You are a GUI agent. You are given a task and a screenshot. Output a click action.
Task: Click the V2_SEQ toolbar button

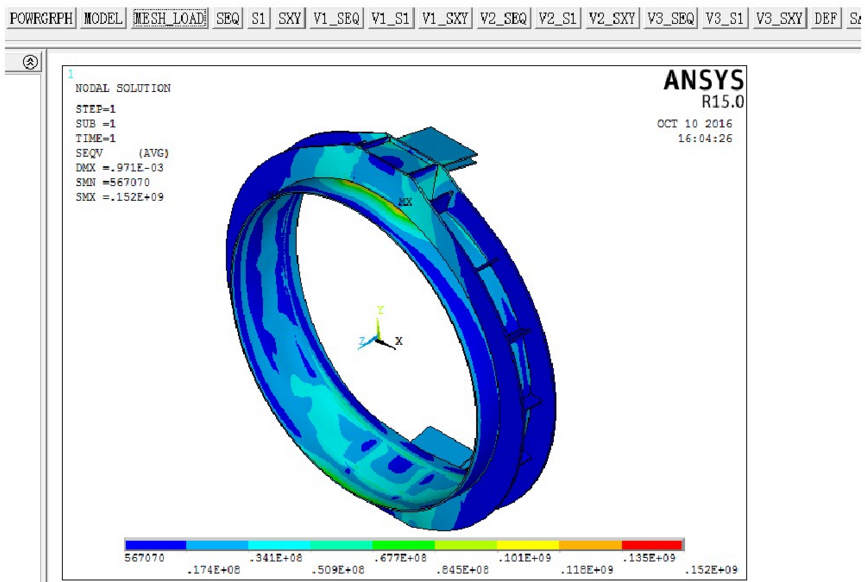[x=503, y=19]
